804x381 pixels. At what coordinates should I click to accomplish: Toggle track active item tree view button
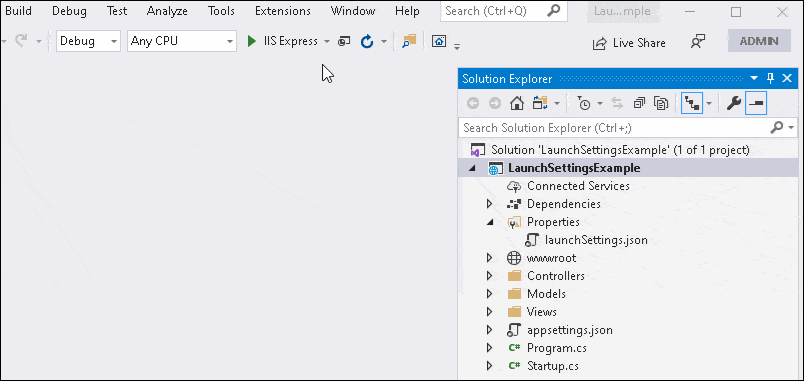pos(692,104)
